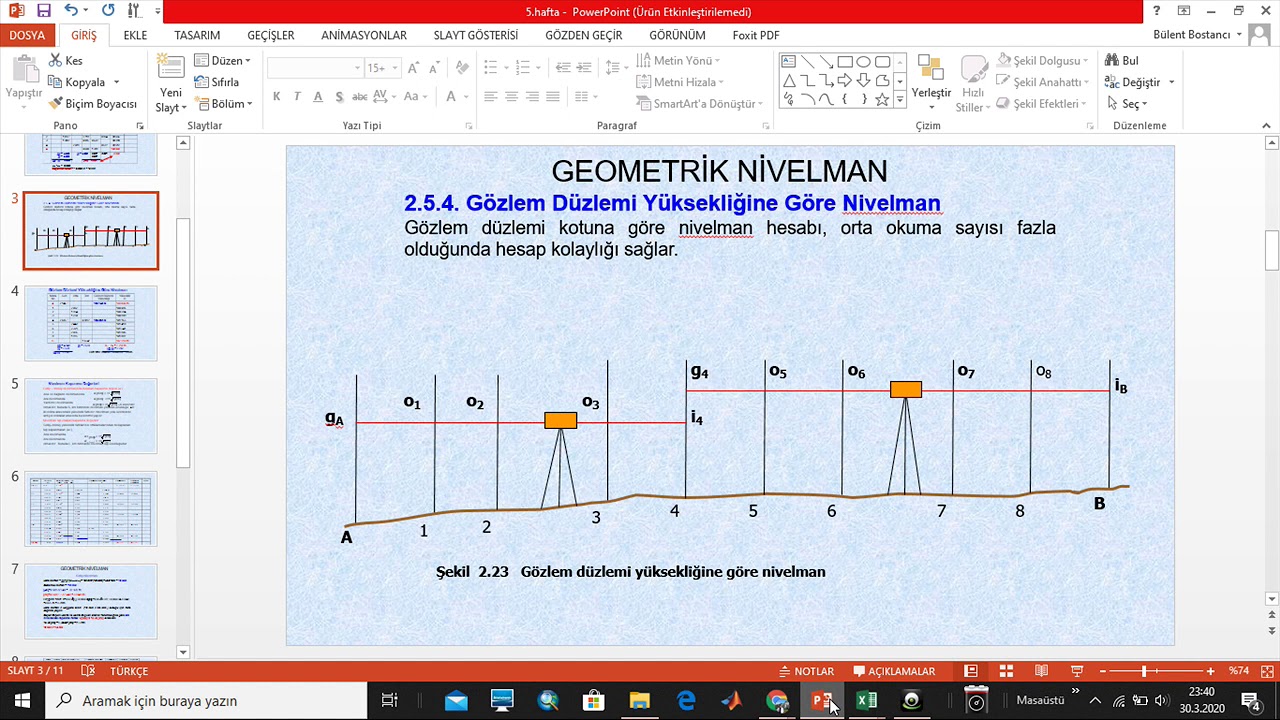Open the Windows Start menu
This screenshot has height=720, width=1280.
tap(22, 700)
